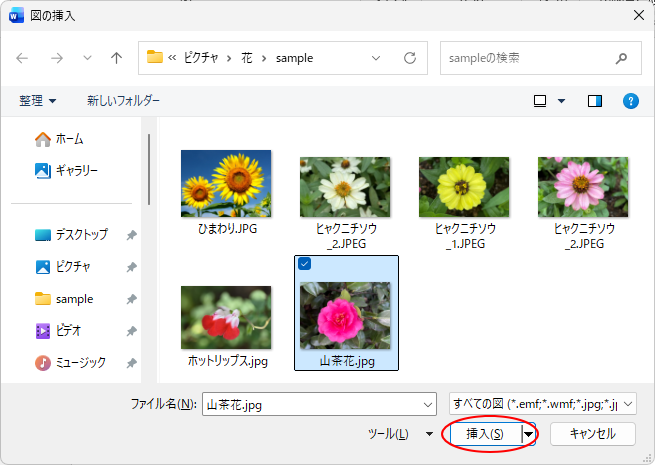Click ミュージック note icon

pos(43,363)
